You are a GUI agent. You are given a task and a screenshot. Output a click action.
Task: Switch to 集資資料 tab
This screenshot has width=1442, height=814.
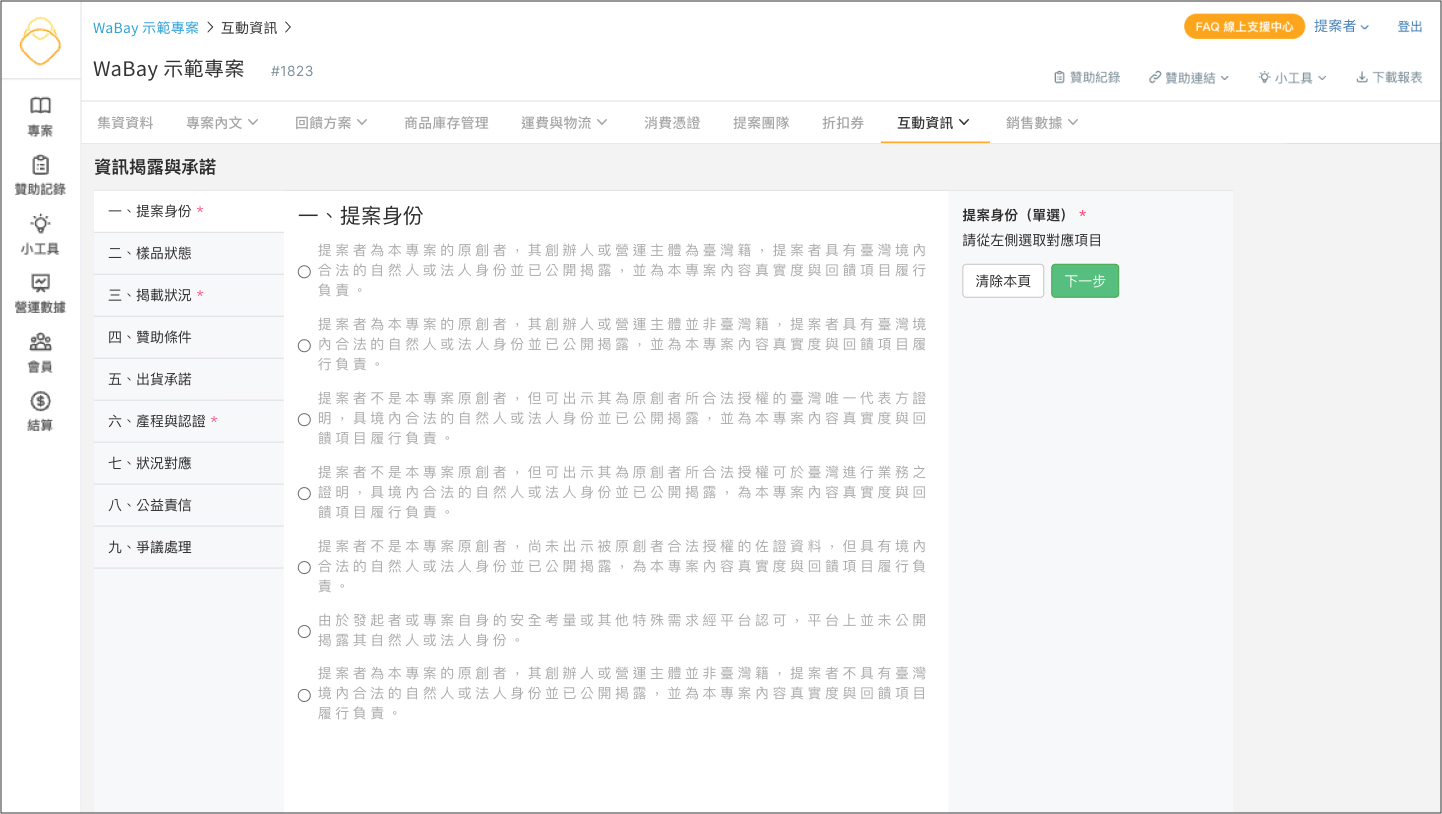(125, 123)
